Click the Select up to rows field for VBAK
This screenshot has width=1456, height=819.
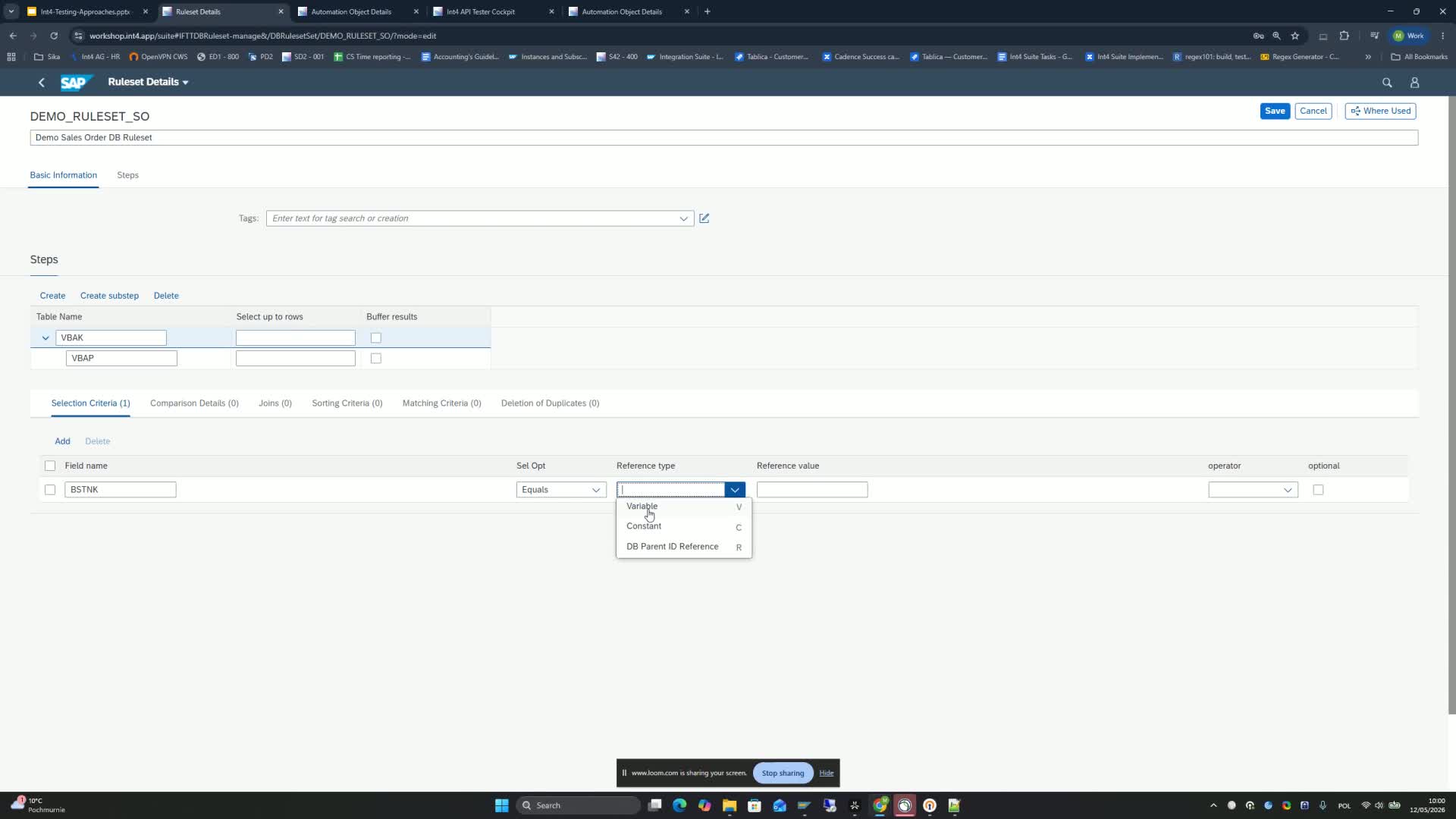click(296, 338)
